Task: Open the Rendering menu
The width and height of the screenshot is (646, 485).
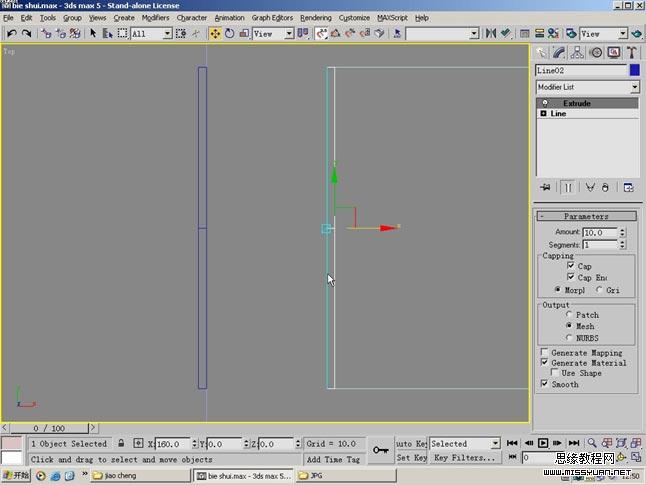Action: point(316,18)
